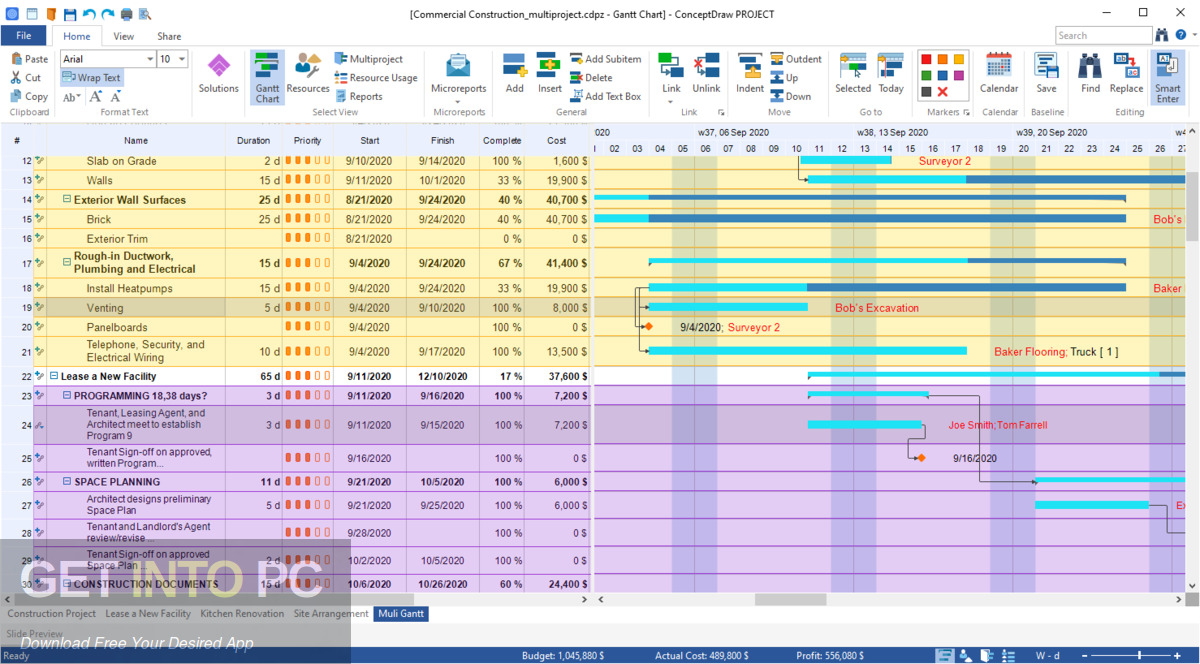Open the Reports view
Screen dimensions: 1200x664
pyautogui.click(x=358, y=97)
